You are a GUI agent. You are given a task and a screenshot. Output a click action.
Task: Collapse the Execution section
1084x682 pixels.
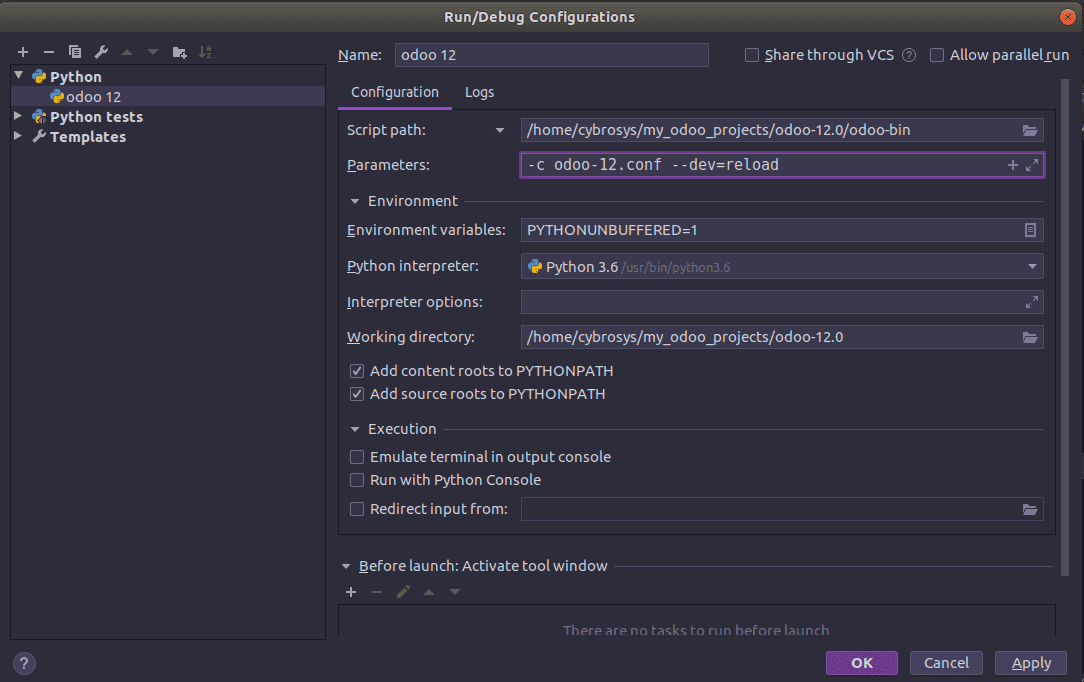[355, 429]
